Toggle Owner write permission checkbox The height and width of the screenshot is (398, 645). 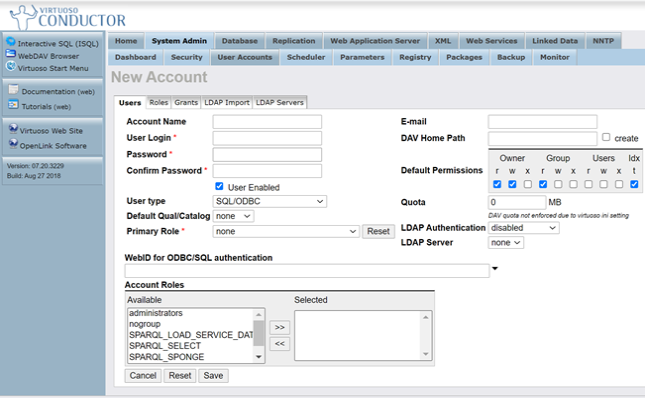pyautogui.click(x=512, y=184)
